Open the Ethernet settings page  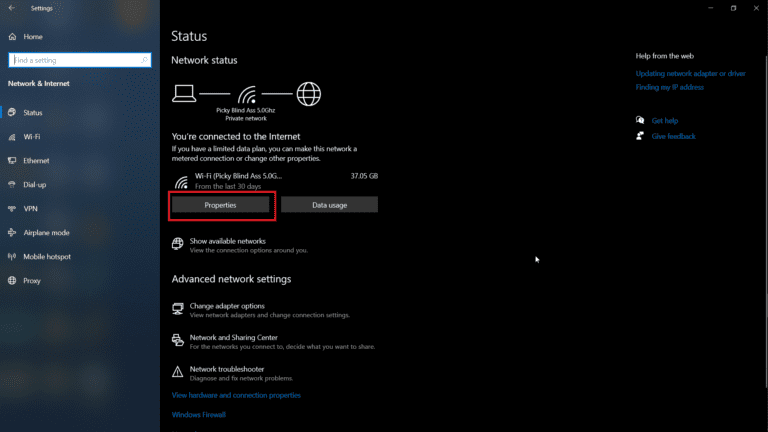point(36,161)
